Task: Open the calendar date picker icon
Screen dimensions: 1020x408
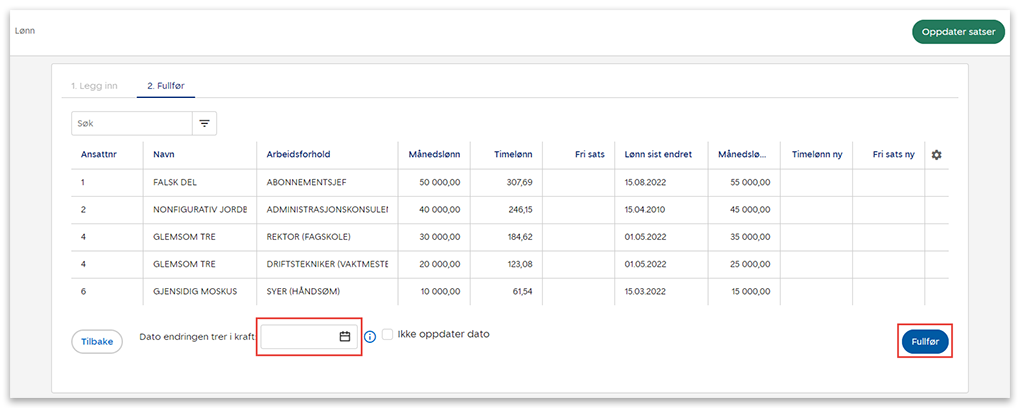Action: click(x=345, y=337)
